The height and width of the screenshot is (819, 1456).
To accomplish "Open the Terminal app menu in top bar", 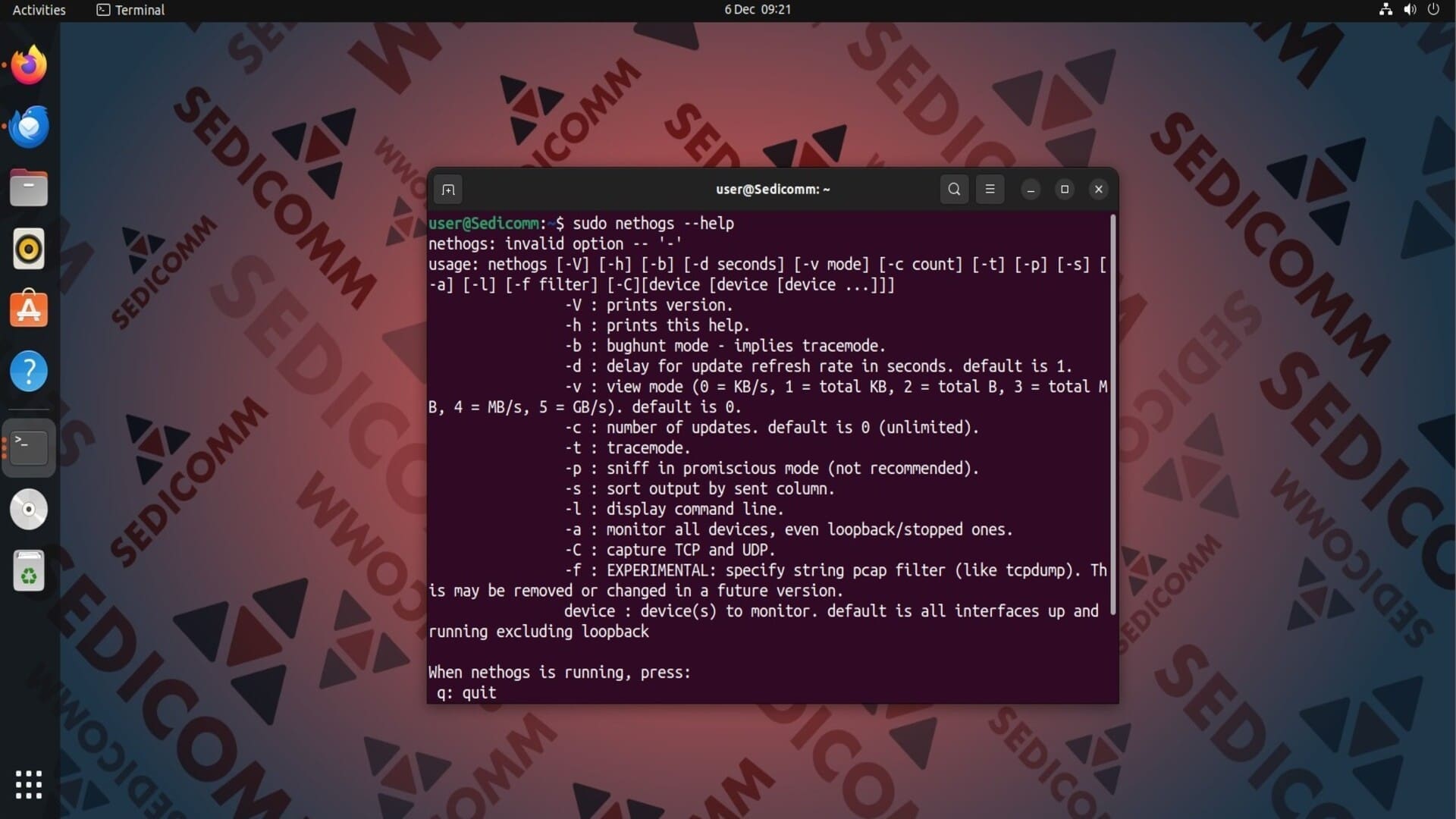I will pos(130,10).
